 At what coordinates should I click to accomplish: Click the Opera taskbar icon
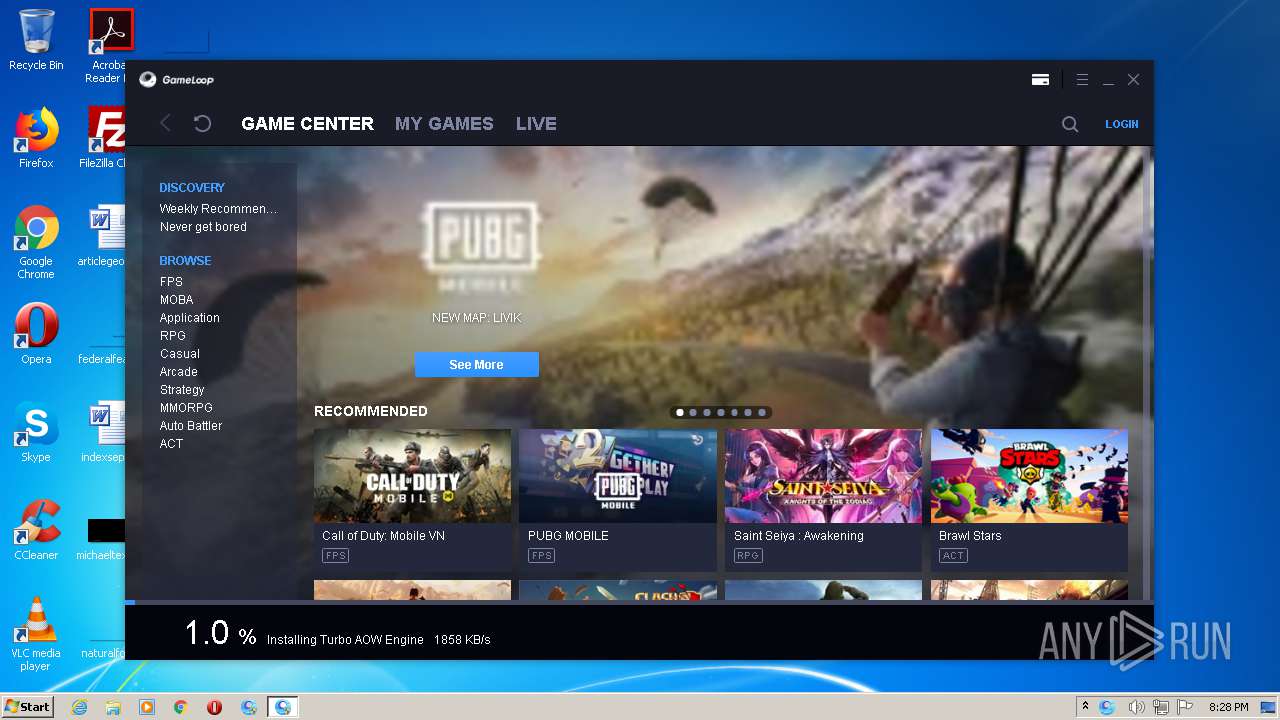(x=215, y=707)
